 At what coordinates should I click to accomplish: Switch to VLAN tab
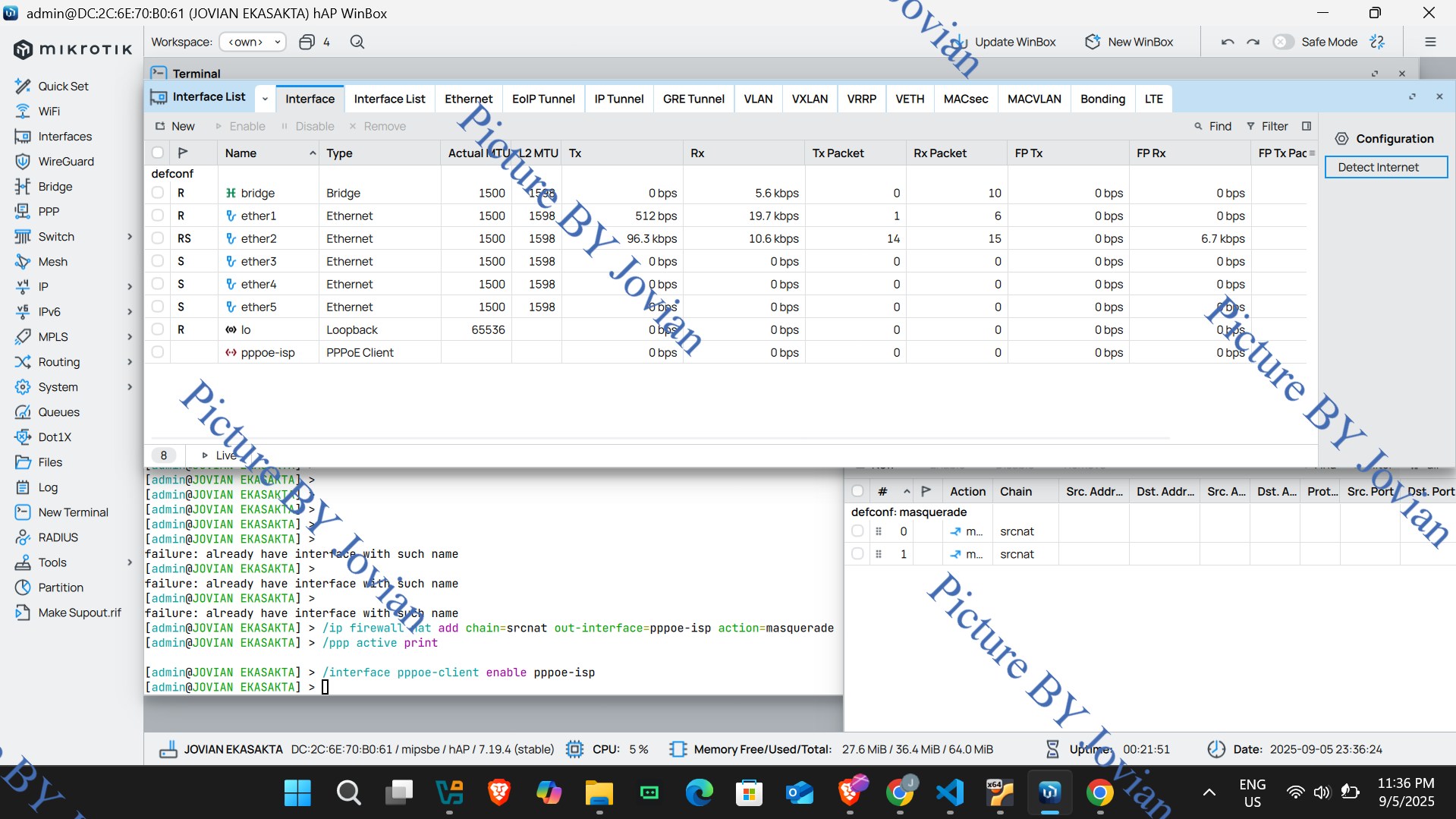click(758, 99)
